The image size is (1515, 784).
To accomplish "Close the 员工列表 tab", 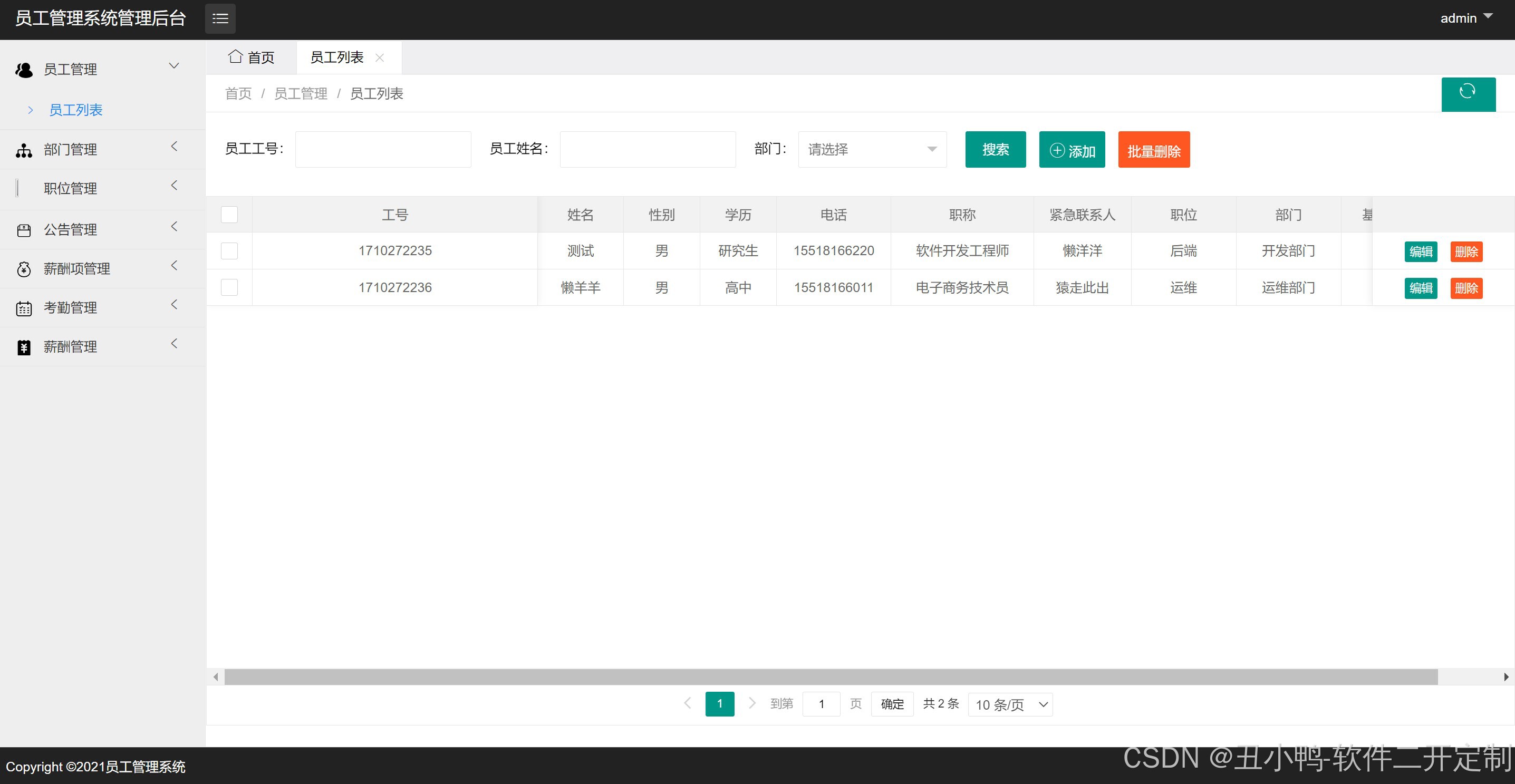I will [380, 57].
